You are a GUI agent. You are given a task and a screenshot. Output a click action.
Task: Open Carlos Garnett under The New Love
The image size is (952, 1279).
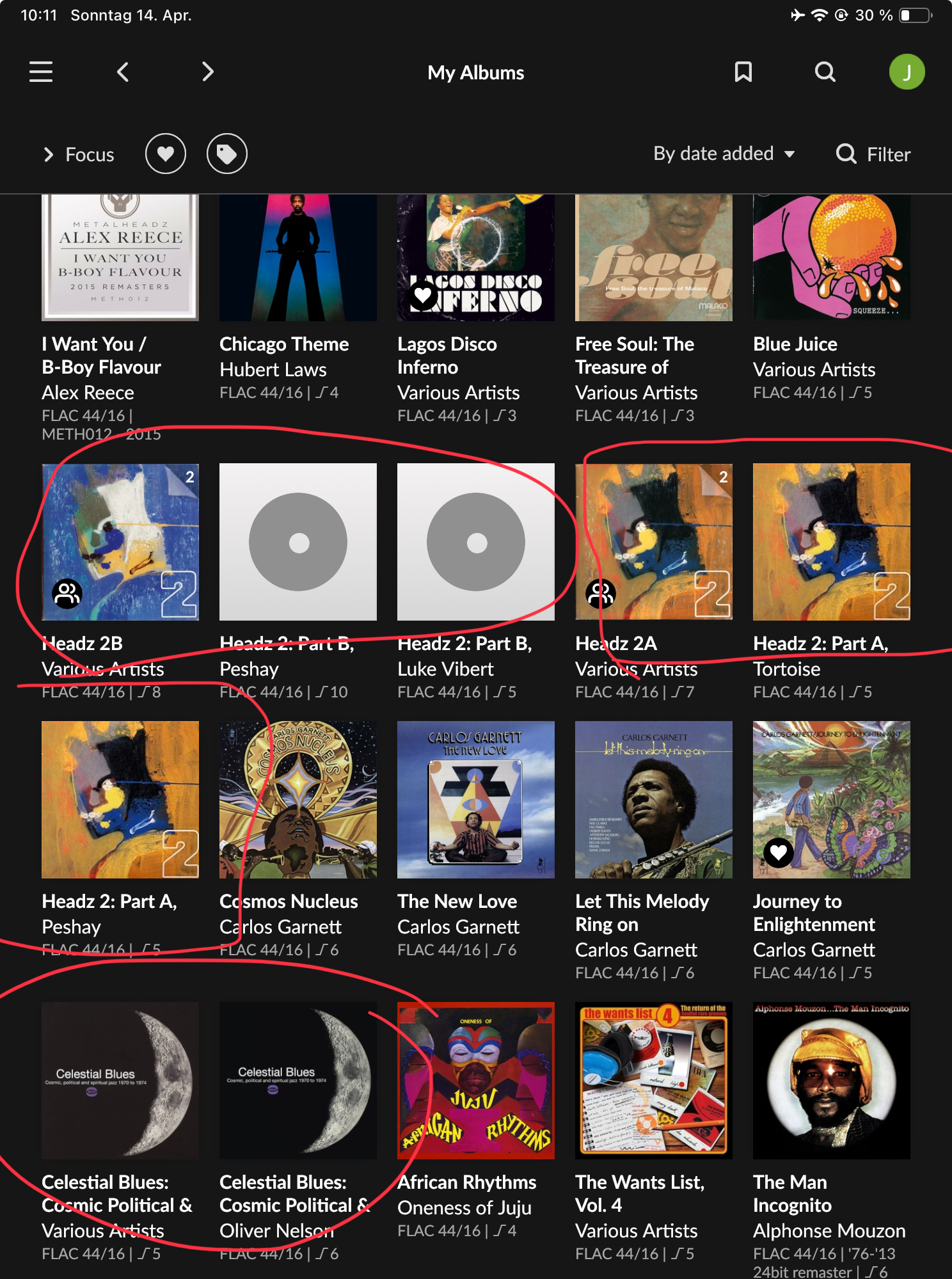458,926
